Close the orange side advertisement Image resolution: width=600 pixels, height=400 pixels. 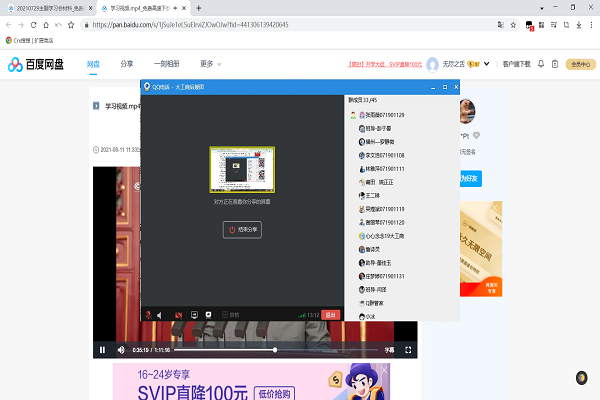(494, 208)
